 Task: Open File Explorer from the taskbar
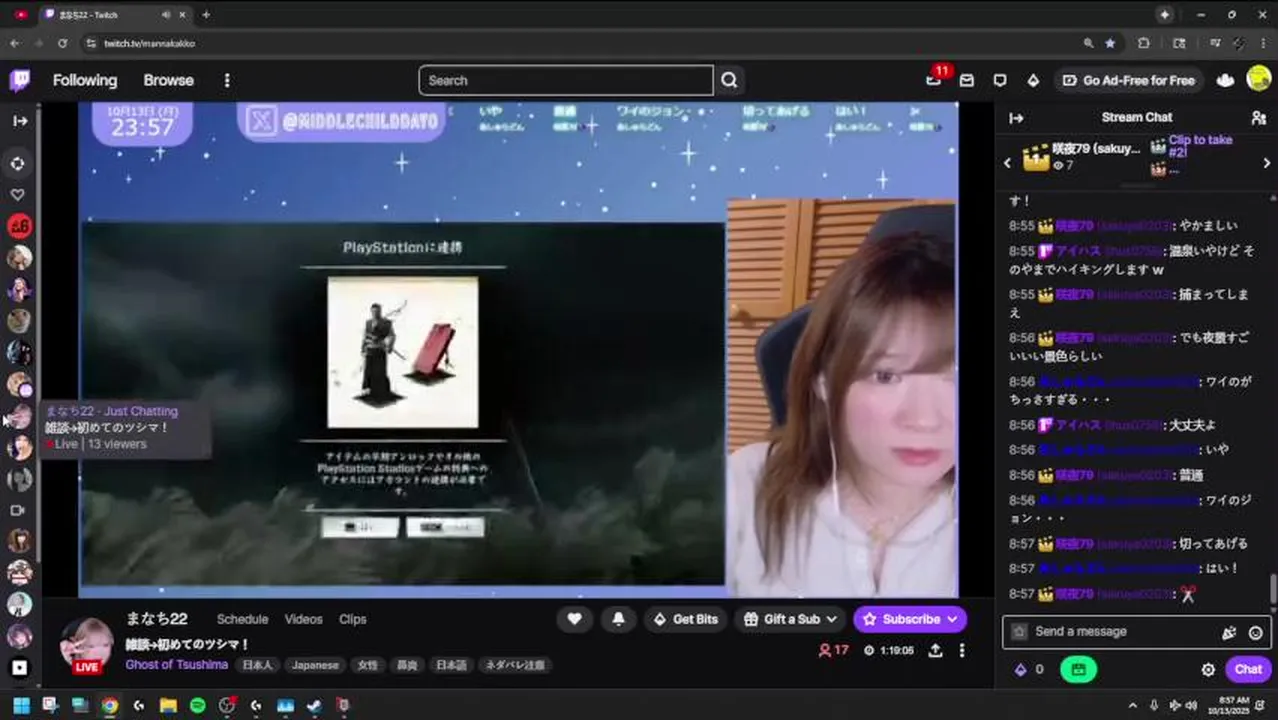click(168, 705)
